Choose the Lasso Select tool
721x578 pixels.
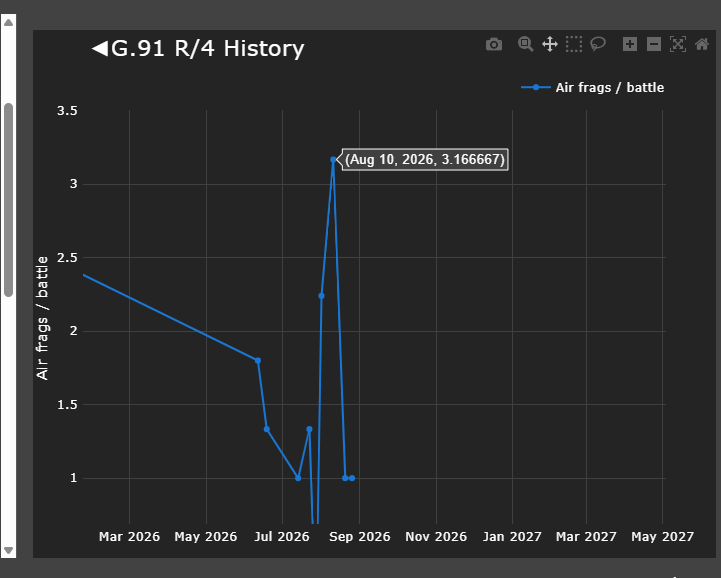[x=598, y=45]
